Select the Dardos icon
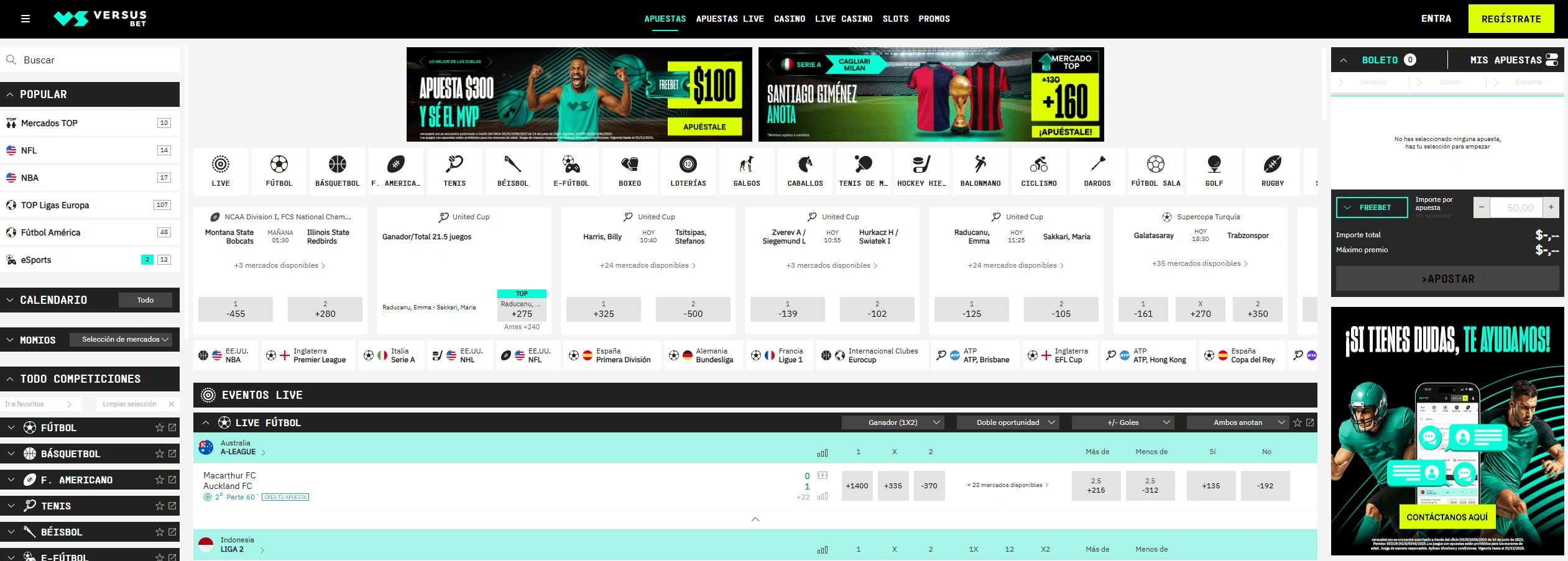 coord(1097,171)
